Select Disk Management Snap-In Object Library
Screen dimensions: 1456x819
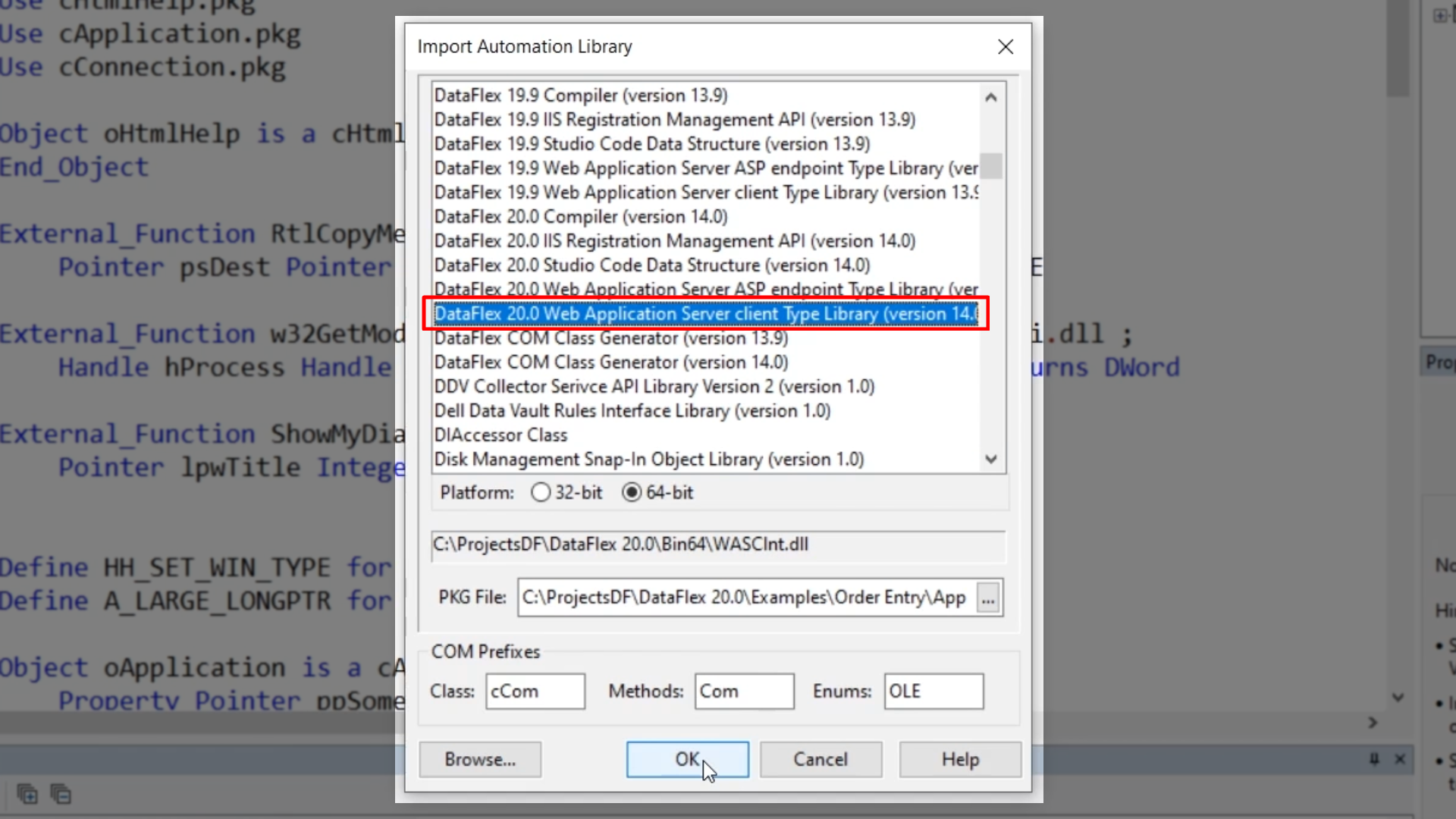[x=648, y=460]
